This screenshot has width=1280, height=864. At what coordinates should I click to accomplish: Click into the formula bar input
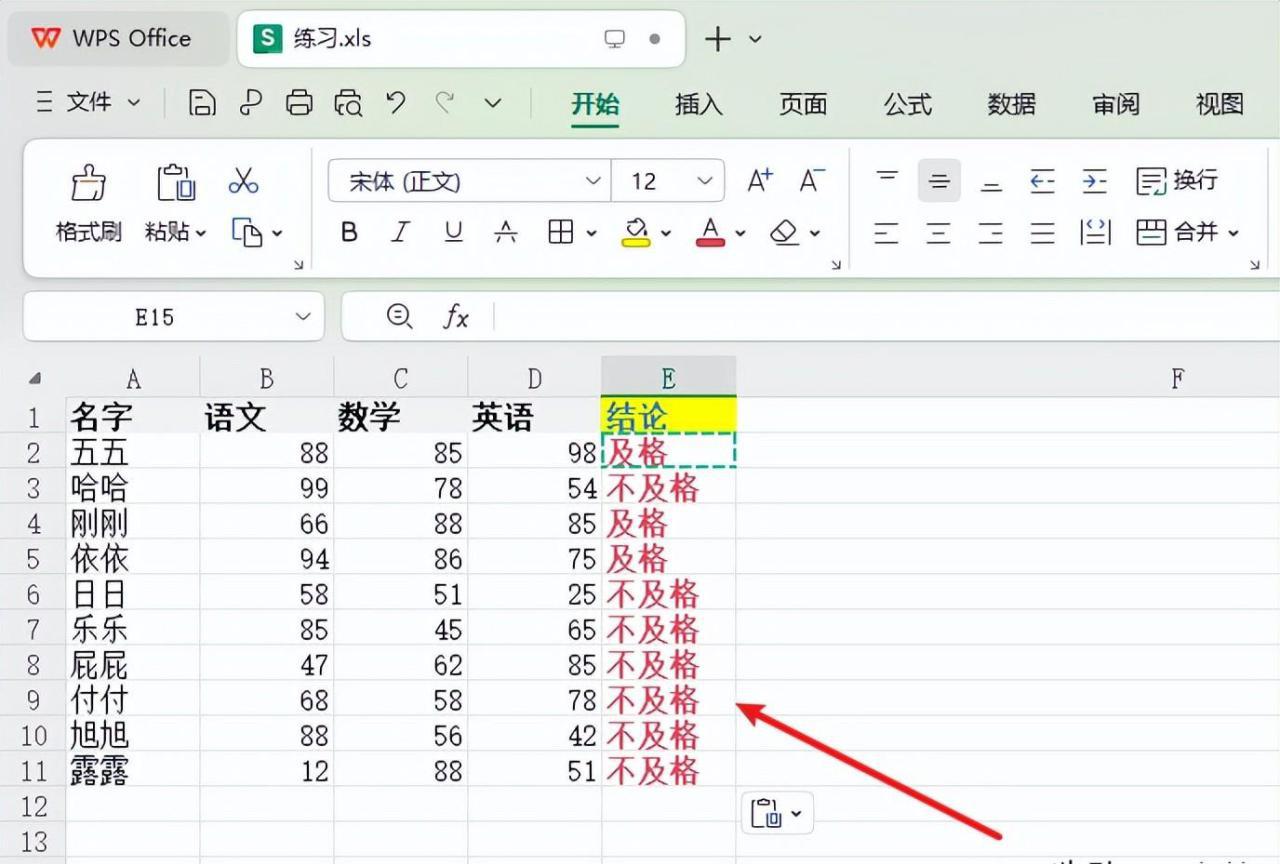pyautogui.click(x=888, y=317)
